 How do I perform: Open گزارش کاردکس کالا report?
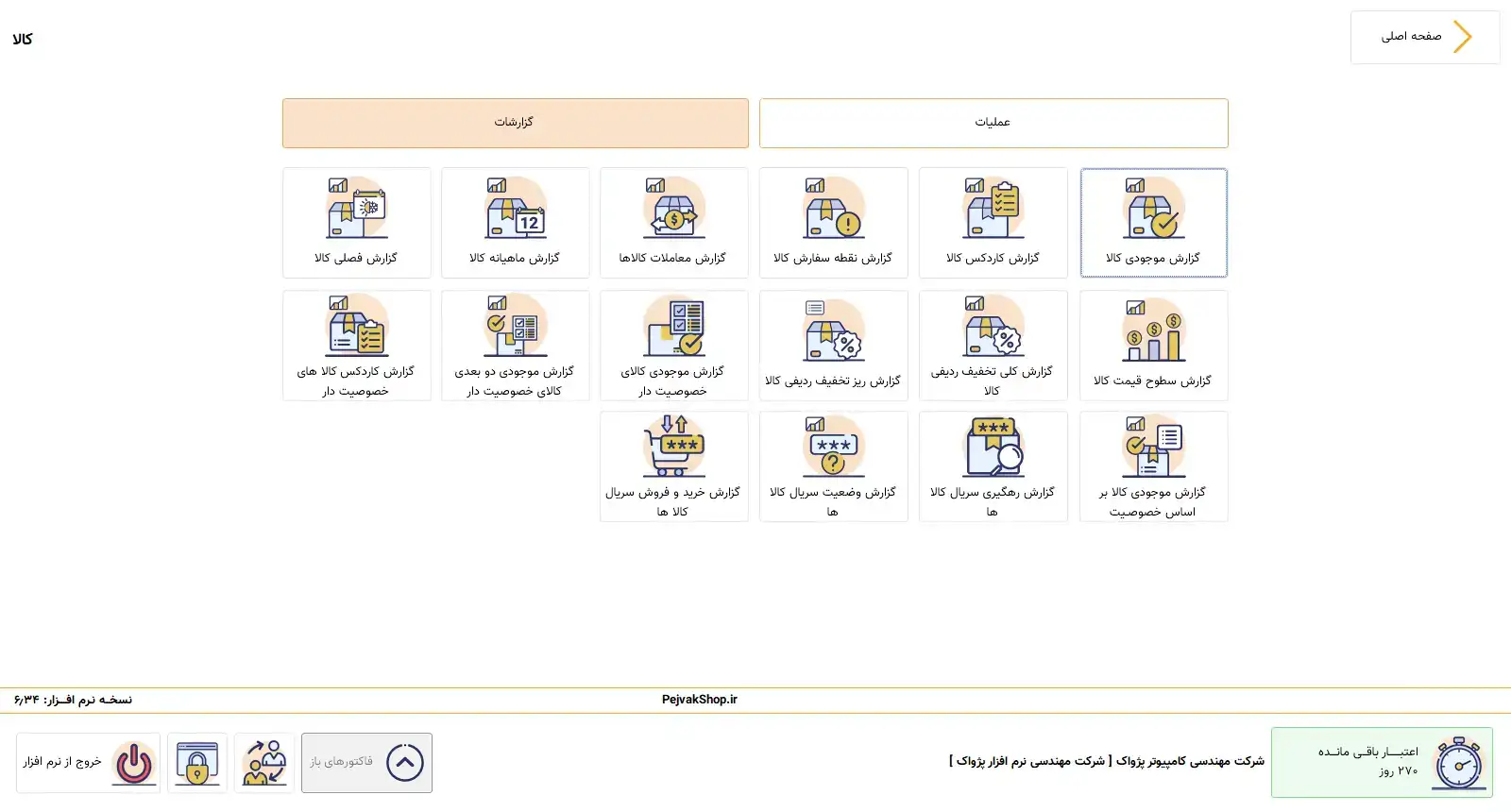(x=993, y=223)
